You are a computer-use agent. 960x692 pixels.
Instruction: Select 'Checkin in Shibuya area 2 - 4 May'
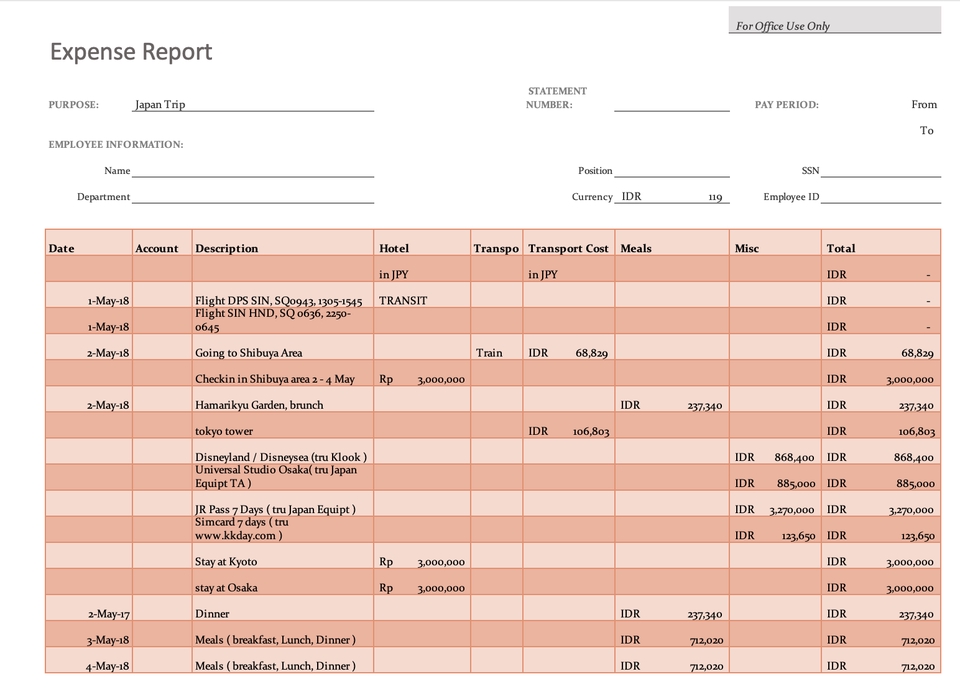283,373
